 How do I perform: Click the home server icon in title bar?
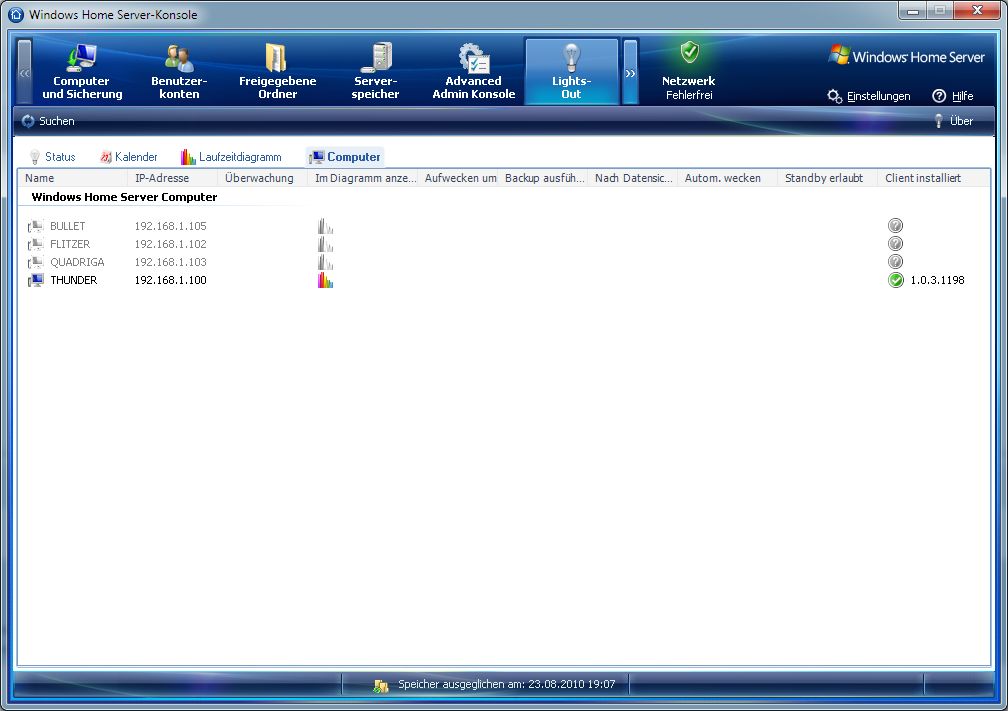(x=17, y=14)
